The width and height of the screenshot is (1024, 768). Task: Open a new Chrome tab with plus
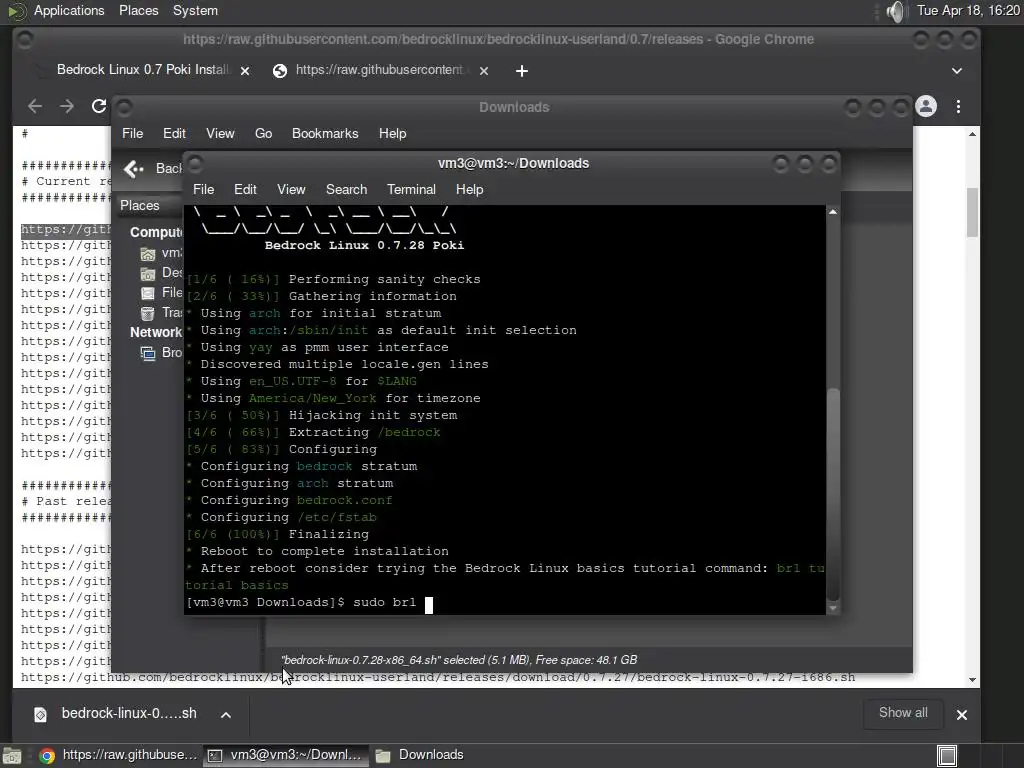pos(521,71)
